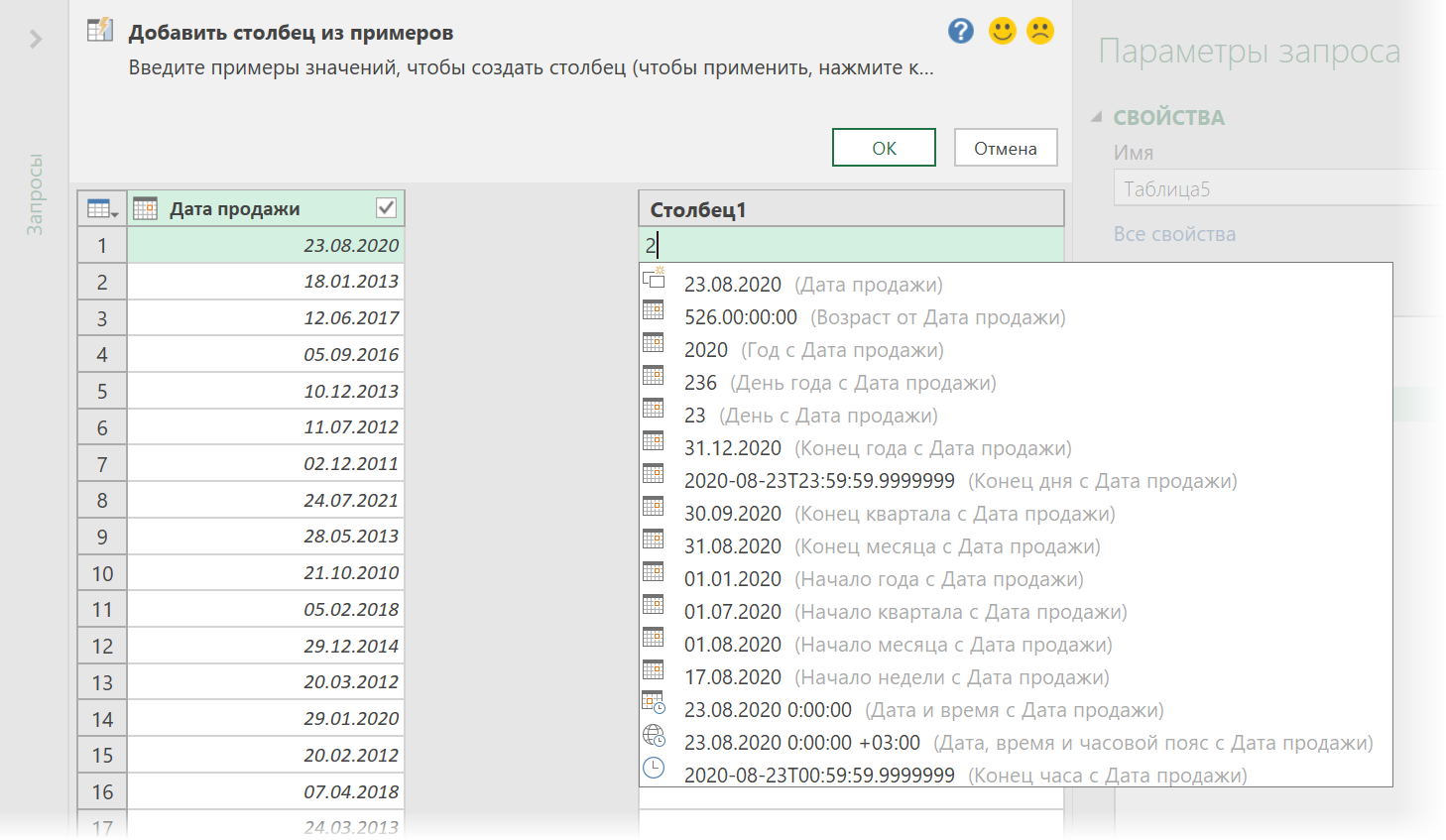
Task: Pick 01.08.2020 Начало месяца suggestion
Action: (x=1016, y=645)
